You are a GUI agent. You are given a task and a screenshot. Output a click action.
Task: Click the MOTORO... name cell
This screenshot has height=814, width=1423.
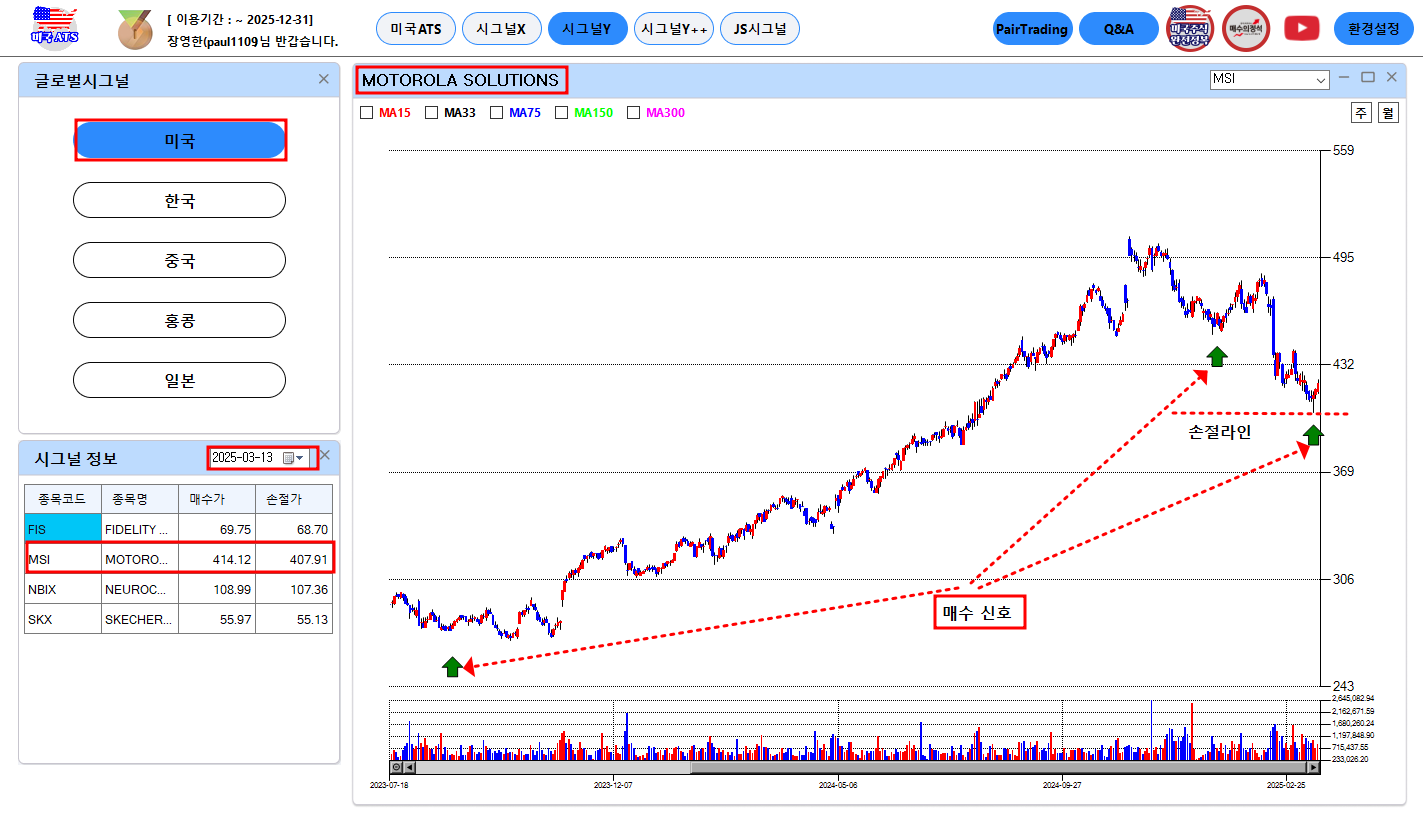(x=140, y=559)
